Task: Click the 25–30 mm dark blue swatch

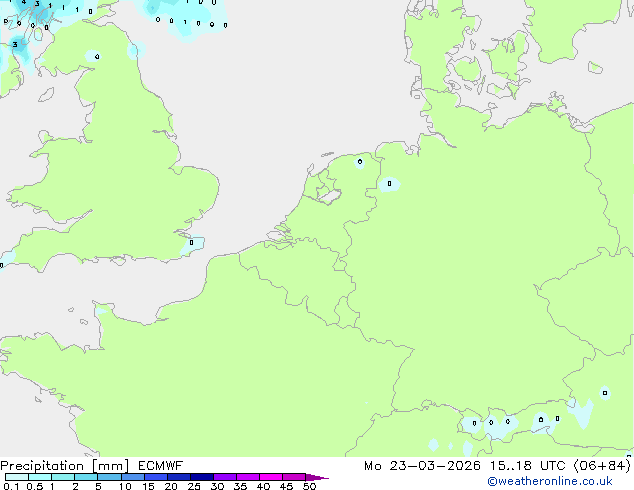Action: click(202, 477)
